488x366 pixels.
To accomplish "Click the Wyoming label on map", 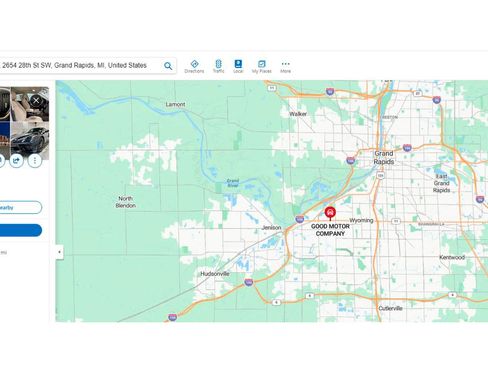I will pos(361,220).
